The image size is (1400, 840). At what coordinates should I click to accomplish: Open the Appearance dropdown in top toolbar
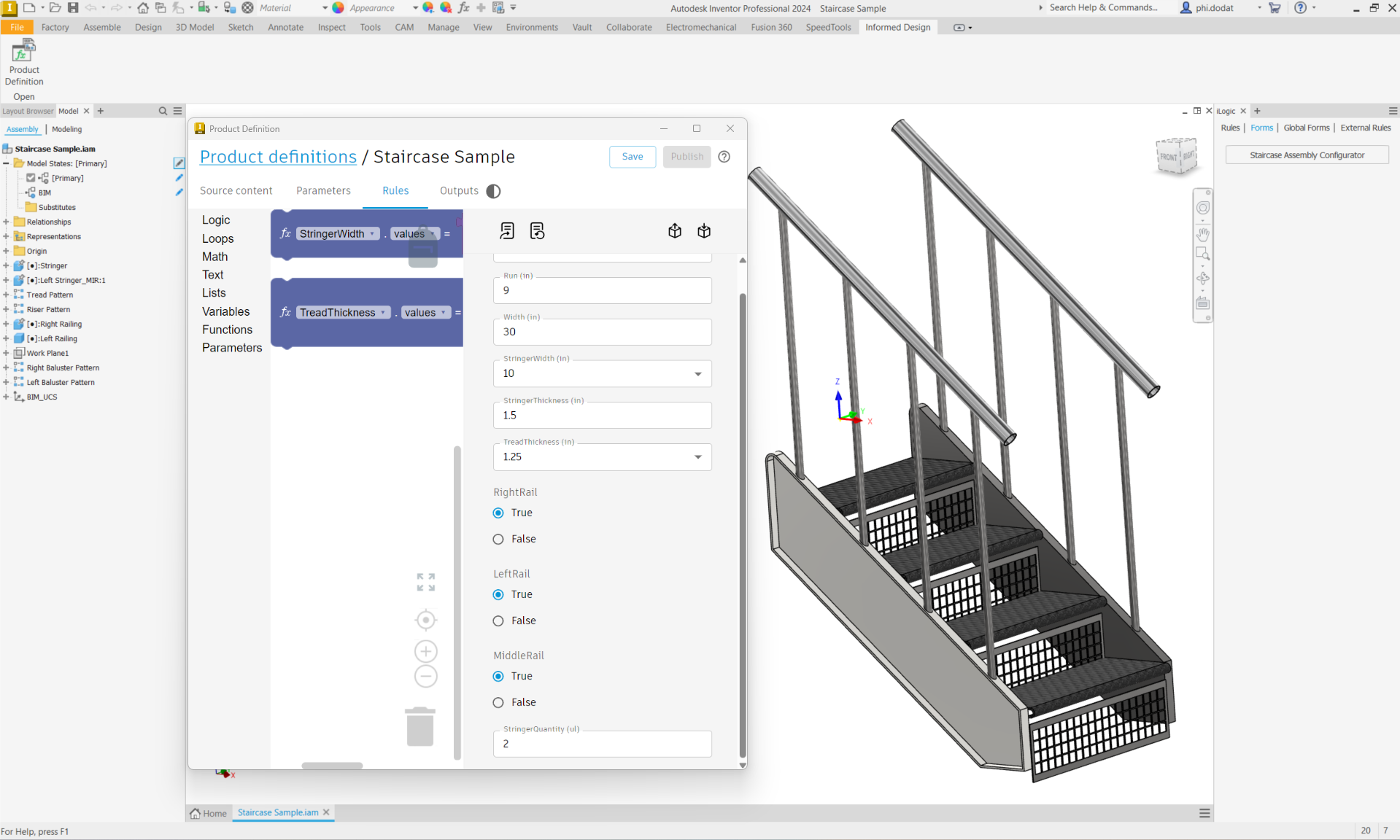pyautogui.click(x=415, y=8)
